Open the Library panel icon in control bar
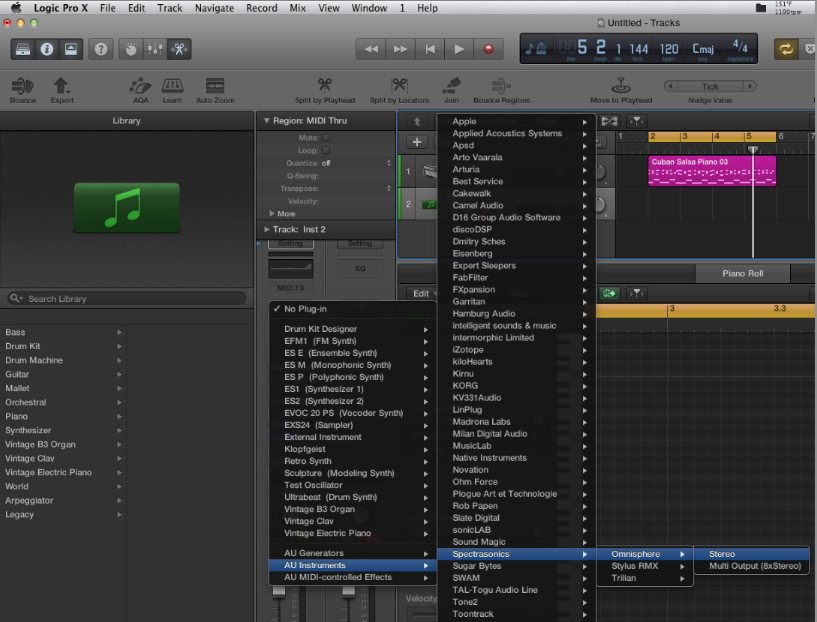Image resolution: width=817 pixels, height=622 pixels. coord(23,48)
